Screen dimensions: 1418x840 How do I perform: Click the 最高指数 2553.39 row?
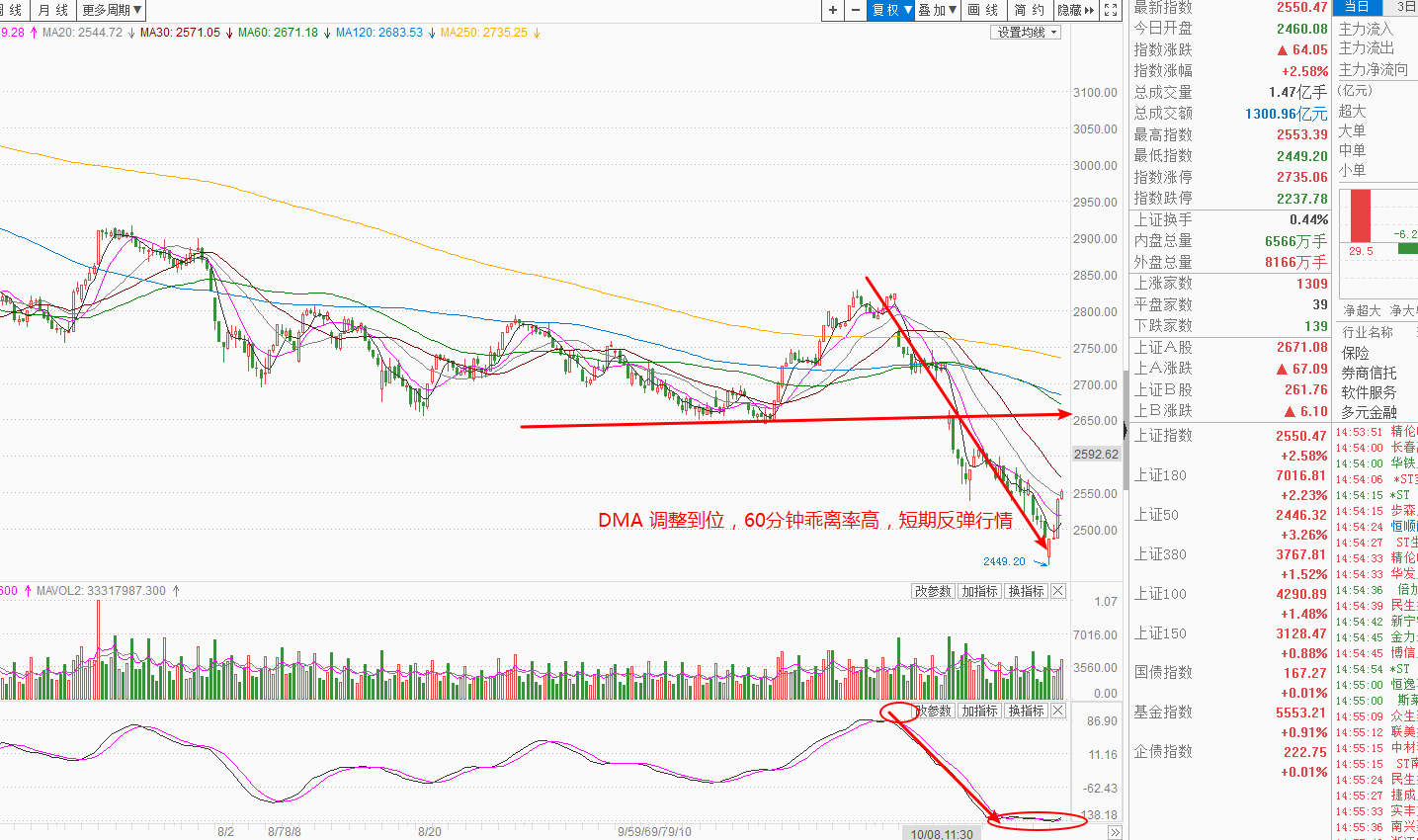coord(1230,134)
